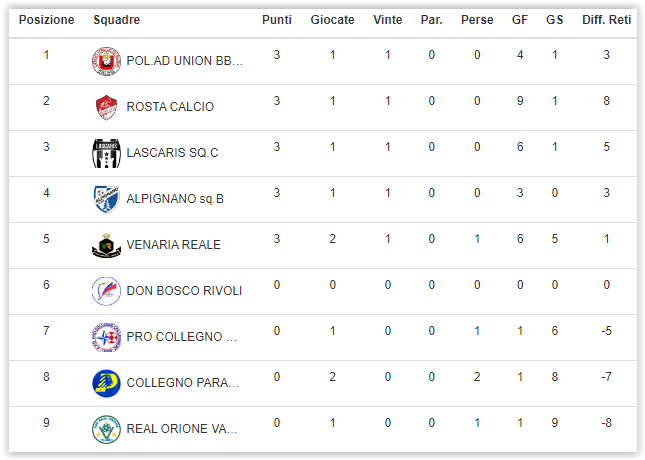Sort by the Punti column header
Screen dimensions: 645x460
tap(277, 20)
